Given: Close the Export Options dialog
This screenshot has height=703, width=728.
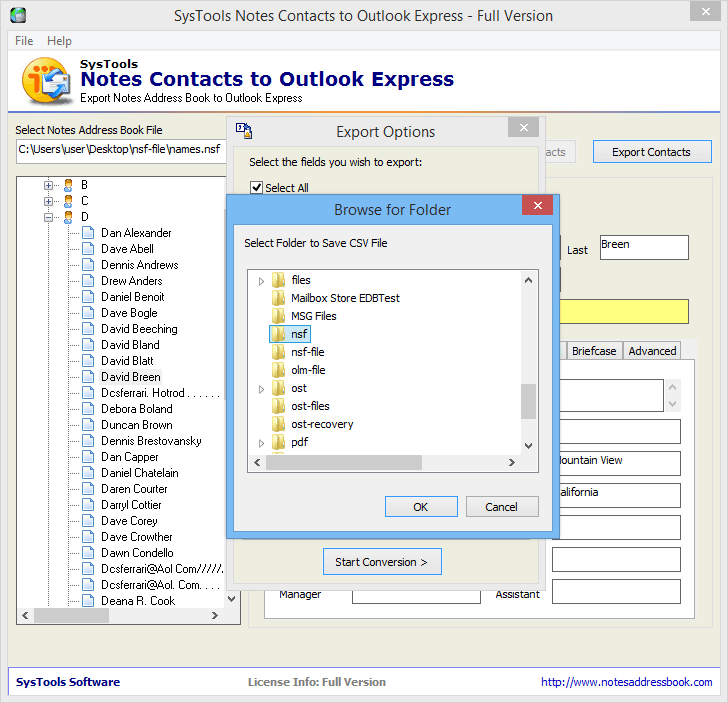Looking at the screenshot, I should pyautogui.click(x=523, y=127).
